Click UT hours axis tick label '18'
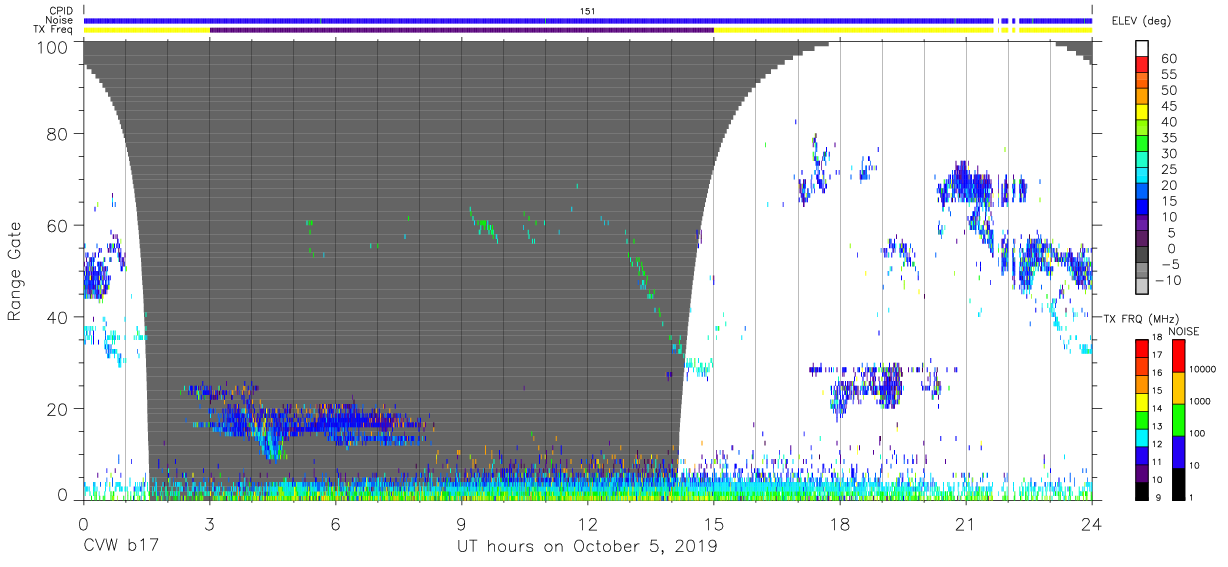Viewport: 1228px width, 567px height. [840, 523]
